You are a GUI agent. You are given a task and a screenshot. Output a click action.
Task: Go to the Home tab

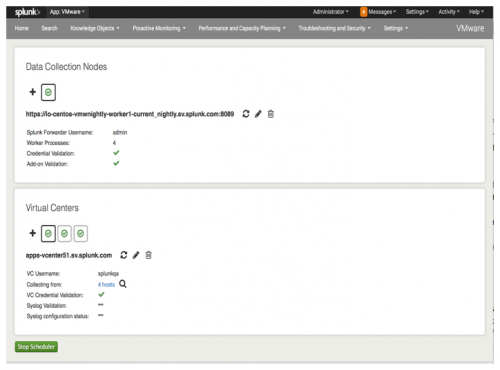tap(21, 28)
